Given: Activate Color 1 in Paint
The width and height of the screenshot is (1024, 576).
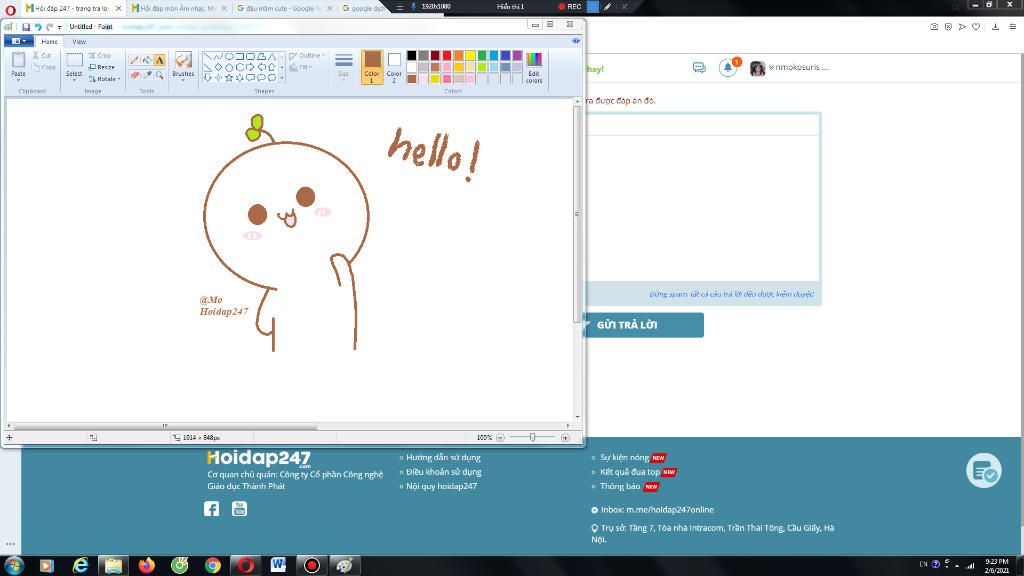Looking at the screenshot, I should coord(372,67).
